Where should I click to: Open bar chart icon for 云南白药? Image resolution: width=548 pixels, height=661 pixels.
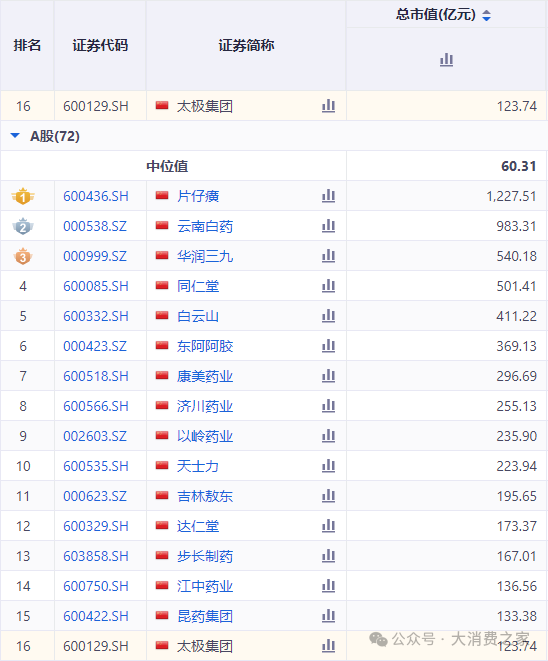[x=328, y=226]
